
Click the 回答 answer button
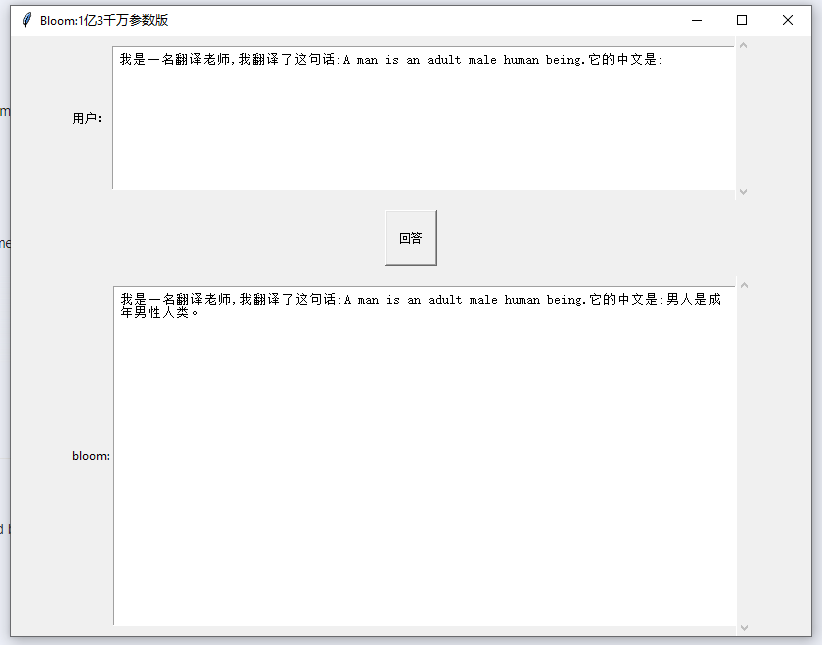pyautogui.click(x=410, y=238)
